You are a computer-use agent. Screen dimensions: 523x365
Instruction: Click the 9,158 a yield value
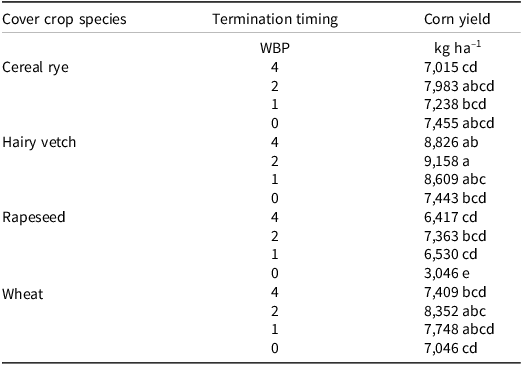point(447,161)
